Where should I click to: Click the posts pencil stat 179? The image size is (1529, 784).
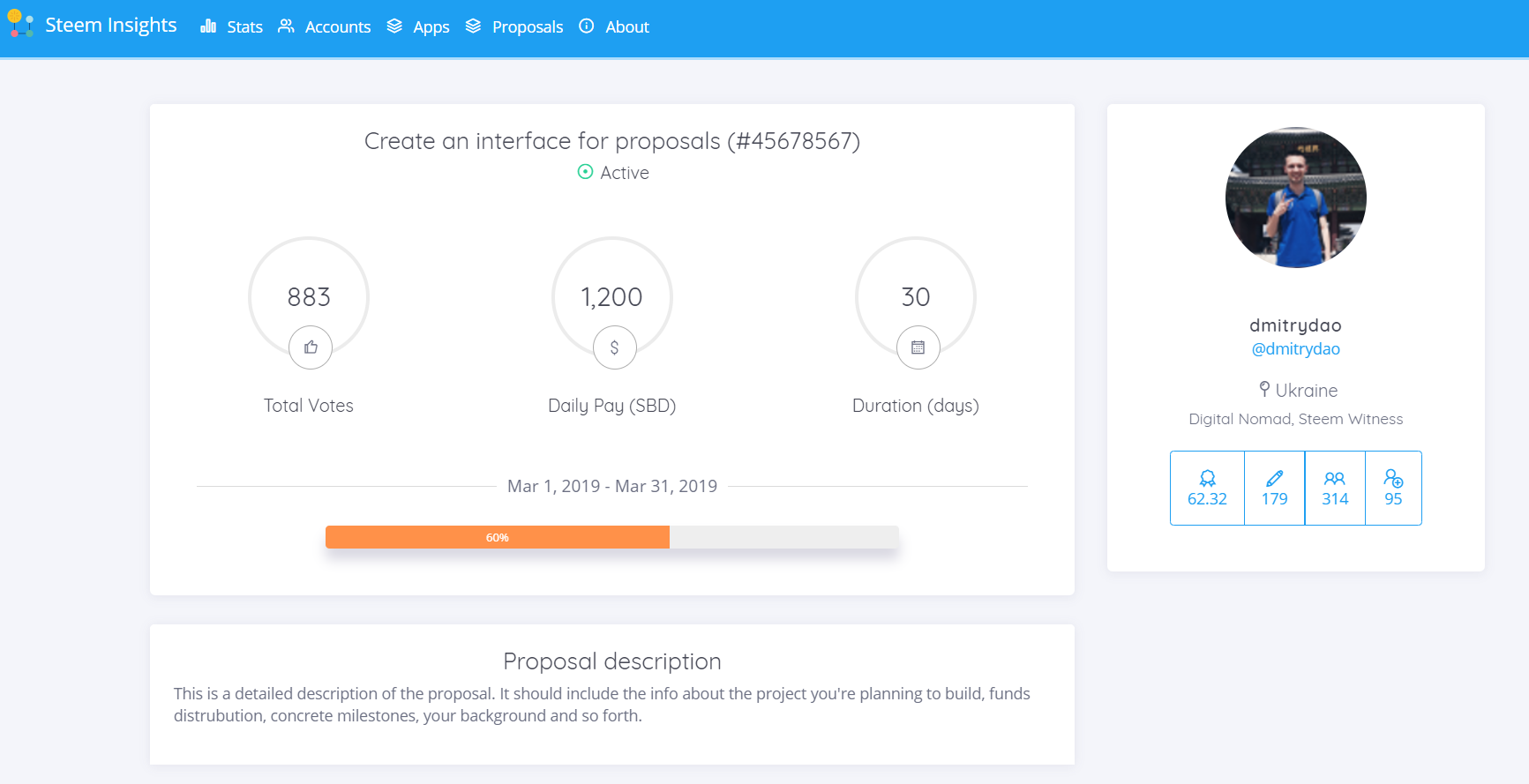(x=1274, y=488)
